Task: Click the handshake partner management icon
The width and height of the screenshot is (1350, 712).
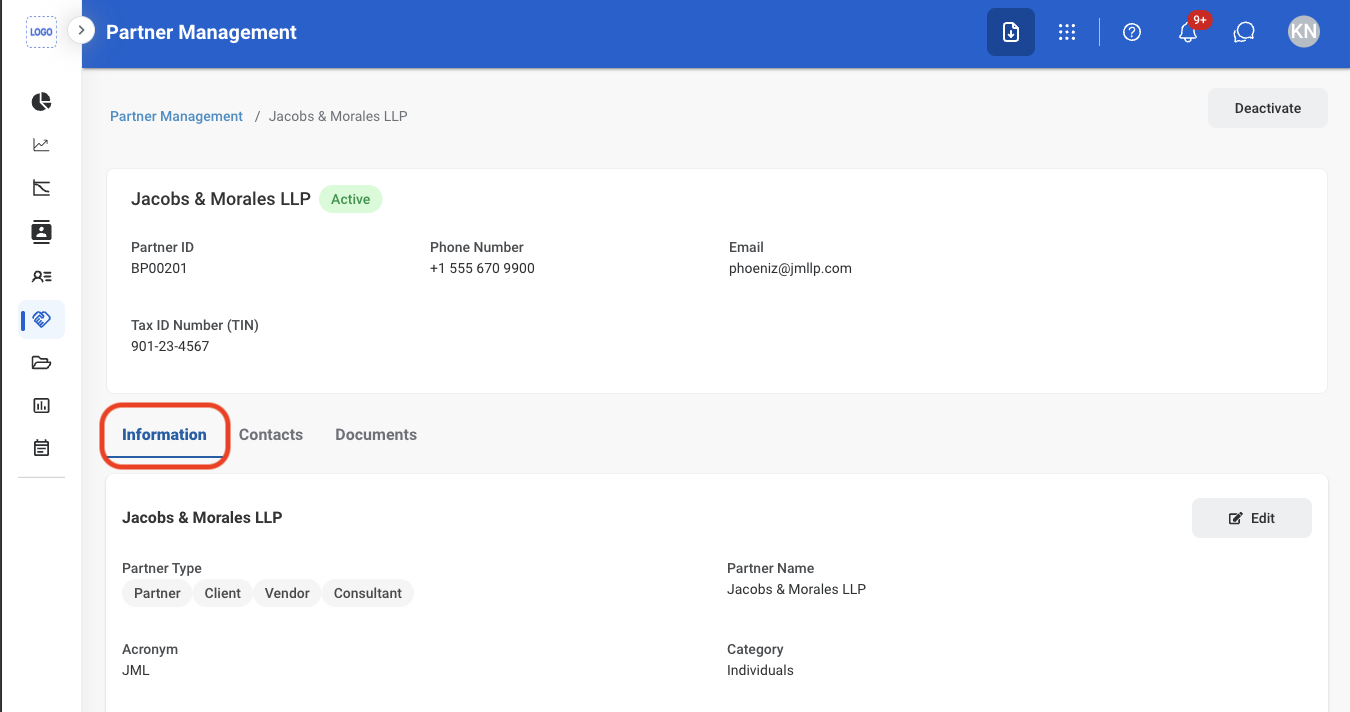Action: pos(41,319)
